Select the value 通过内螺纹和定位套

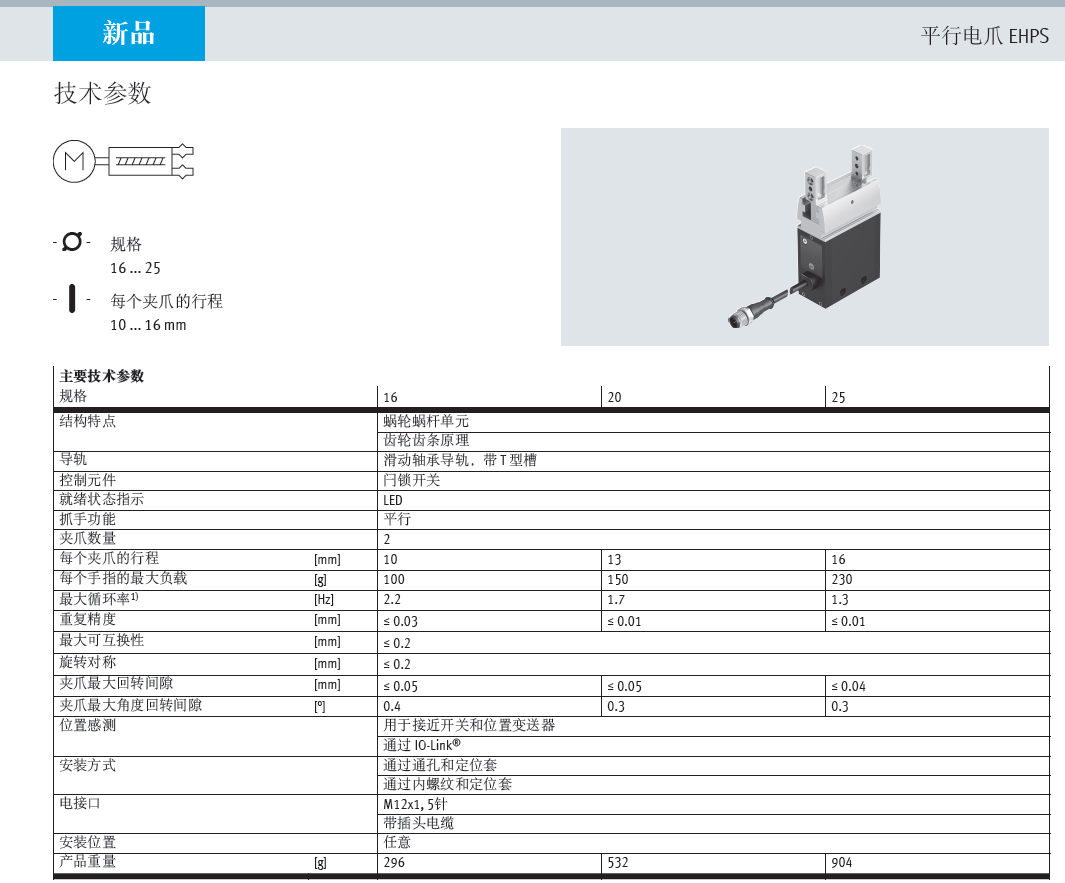tap(448, 784)
